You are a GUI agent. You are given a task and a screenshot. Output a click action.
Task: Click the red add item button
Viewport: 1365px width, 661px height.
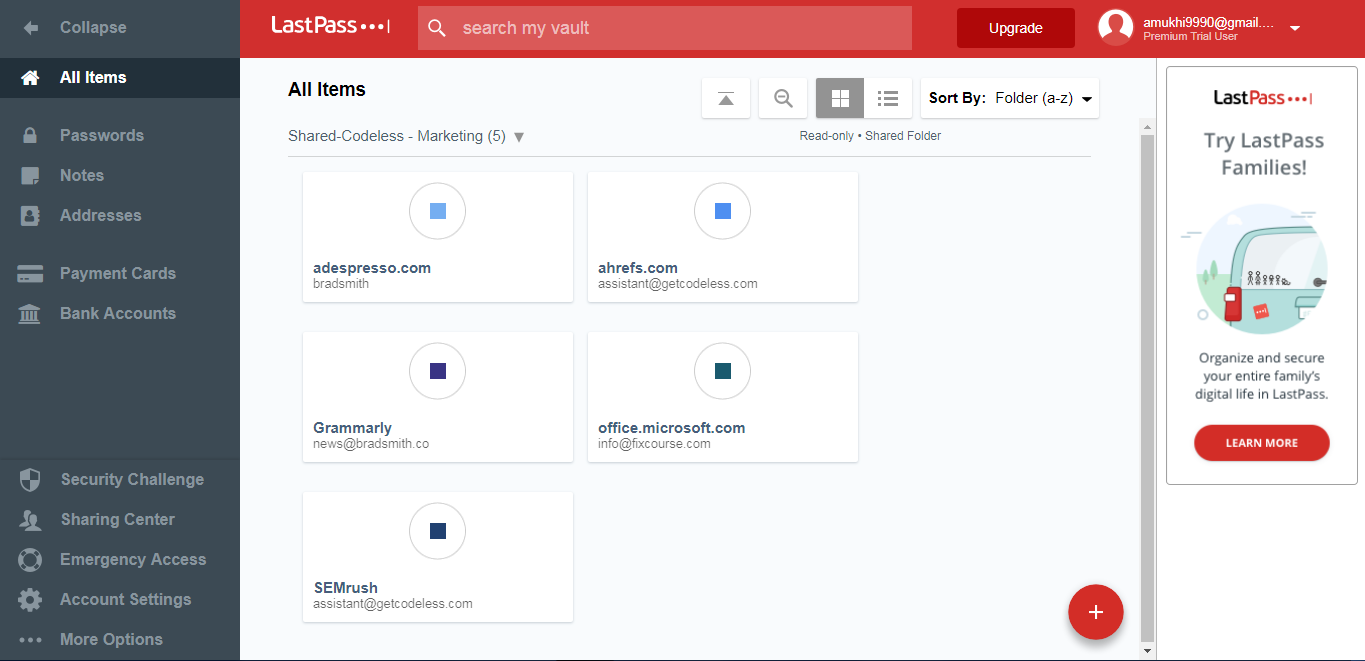(1096, 612)
